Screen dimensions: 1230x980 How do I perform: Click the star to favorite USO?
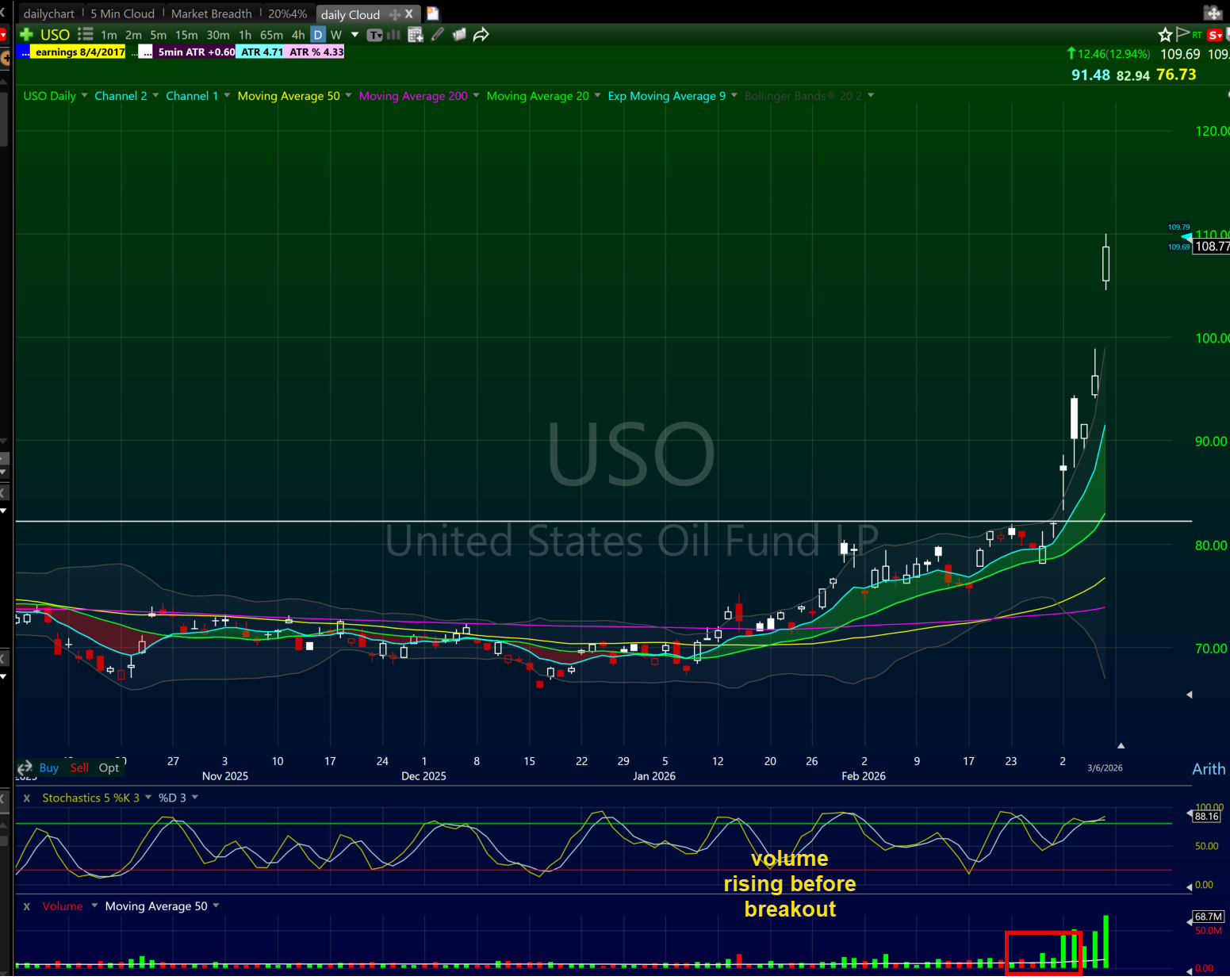point(1165,34)
